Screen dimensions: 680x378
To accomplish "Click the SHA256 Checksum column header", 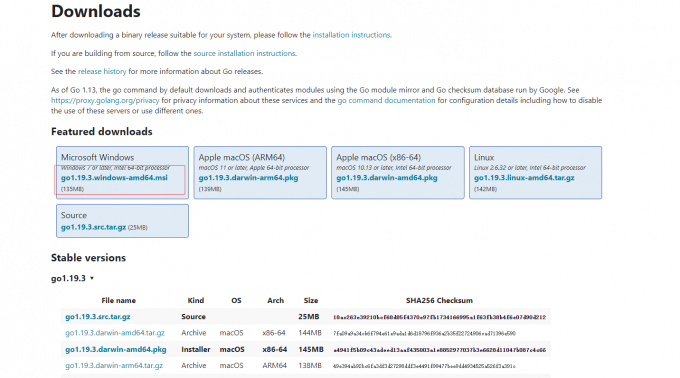I will 439,300.
